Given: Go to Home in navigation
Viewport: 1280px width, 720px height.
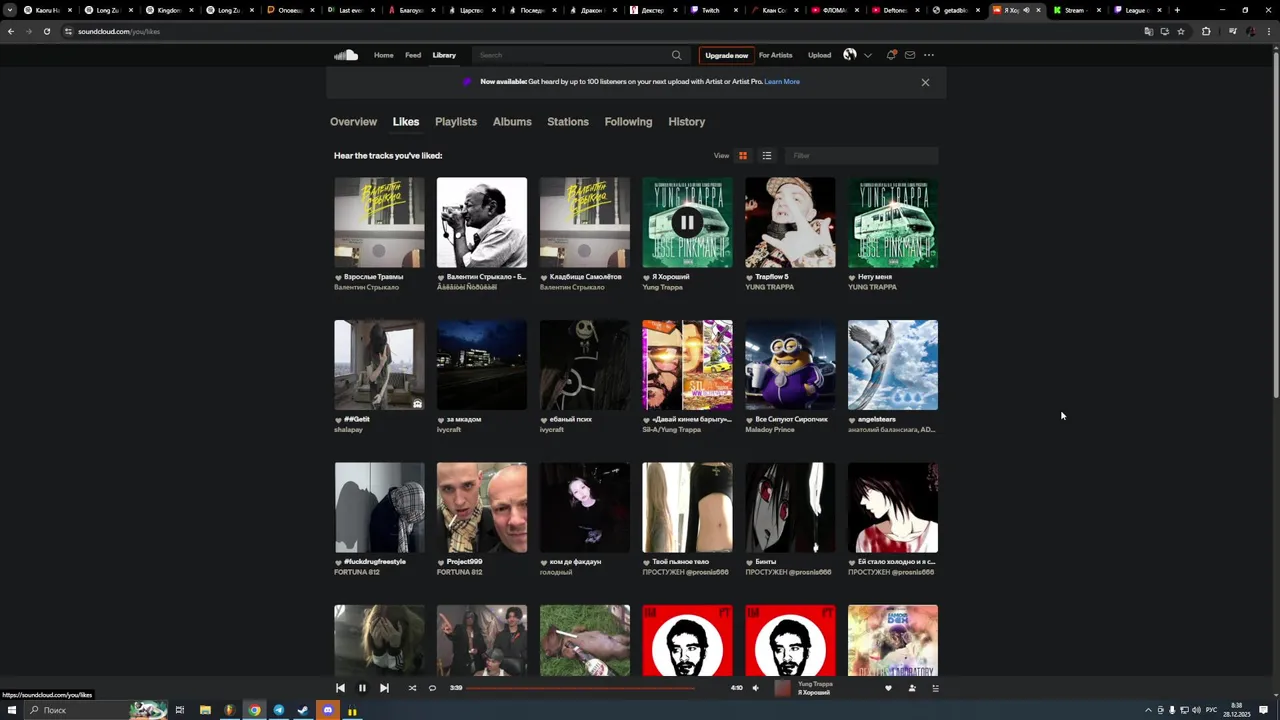Looking at the screenshot, I should (x=384, y=55).
